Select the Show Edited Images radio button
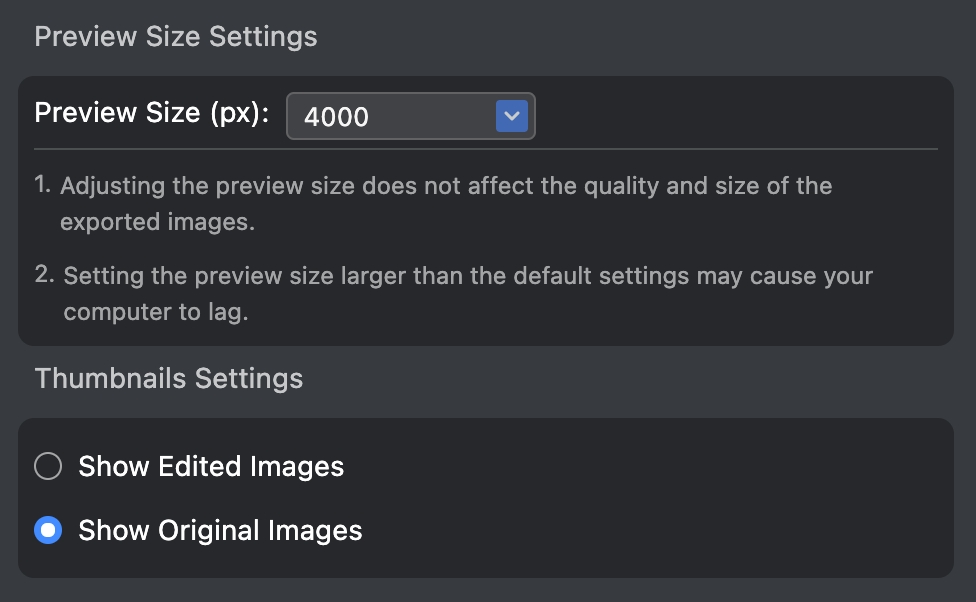976x602 pixels. pos(48,466)
